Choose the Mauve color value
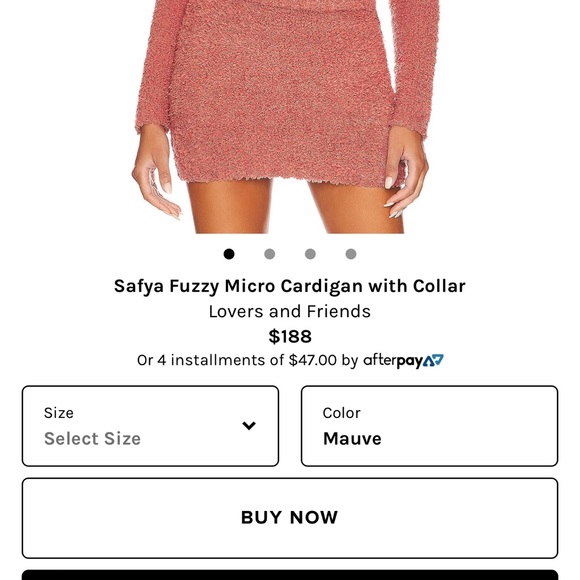 [352, 439]
